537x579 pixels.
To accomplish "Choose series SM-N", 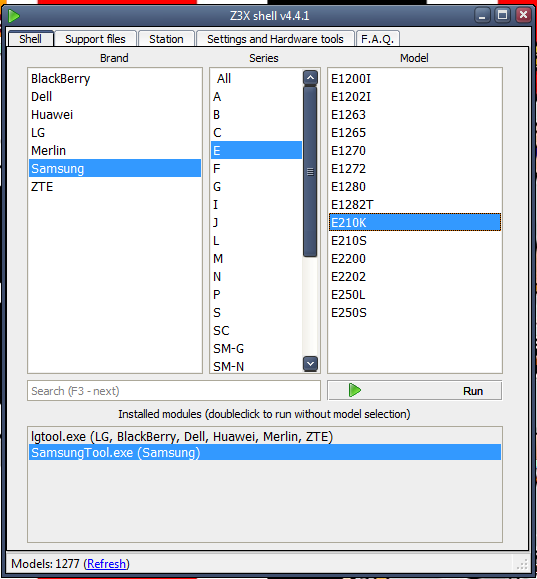I will pyautogui.click(x=256, y=366).
